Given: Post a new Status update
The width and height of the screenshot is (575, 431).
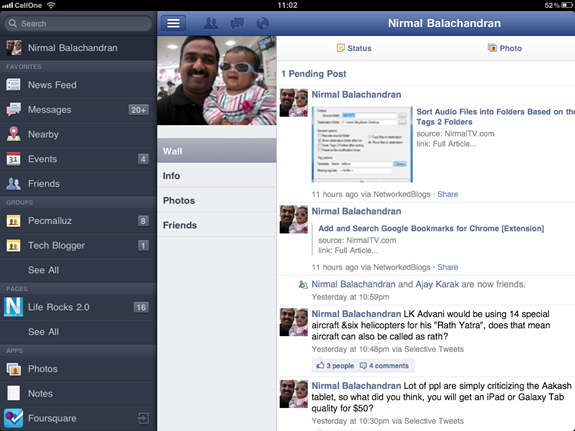Looking at the screenshot, I should (x=354, y=48).
